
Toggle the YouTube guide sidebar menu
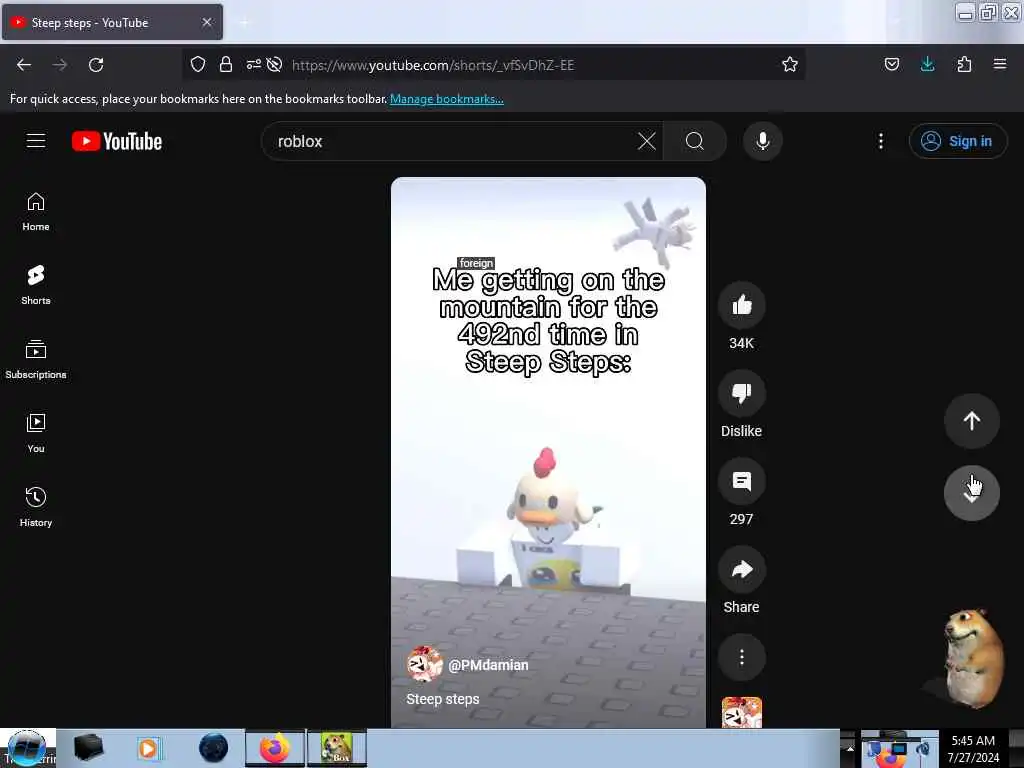tap(36, 141)
